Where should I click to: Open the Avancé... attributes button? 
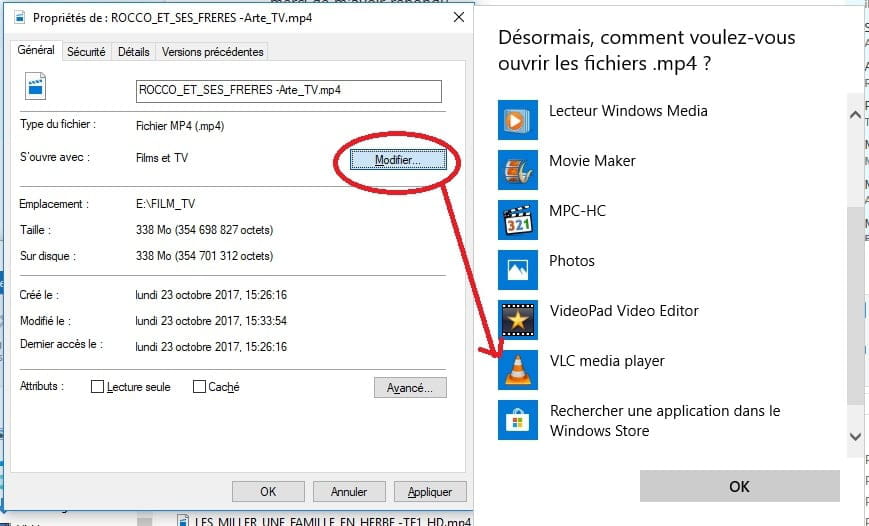tap(410, 387)
